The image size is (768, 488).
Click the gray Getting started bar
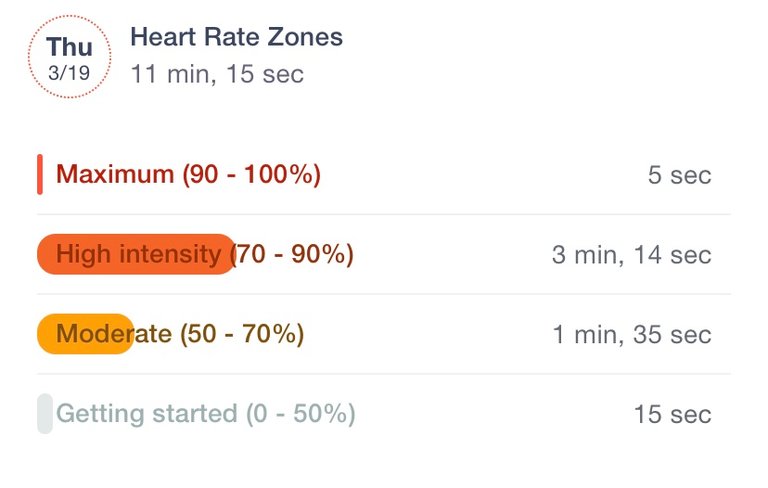click(44, 414)
